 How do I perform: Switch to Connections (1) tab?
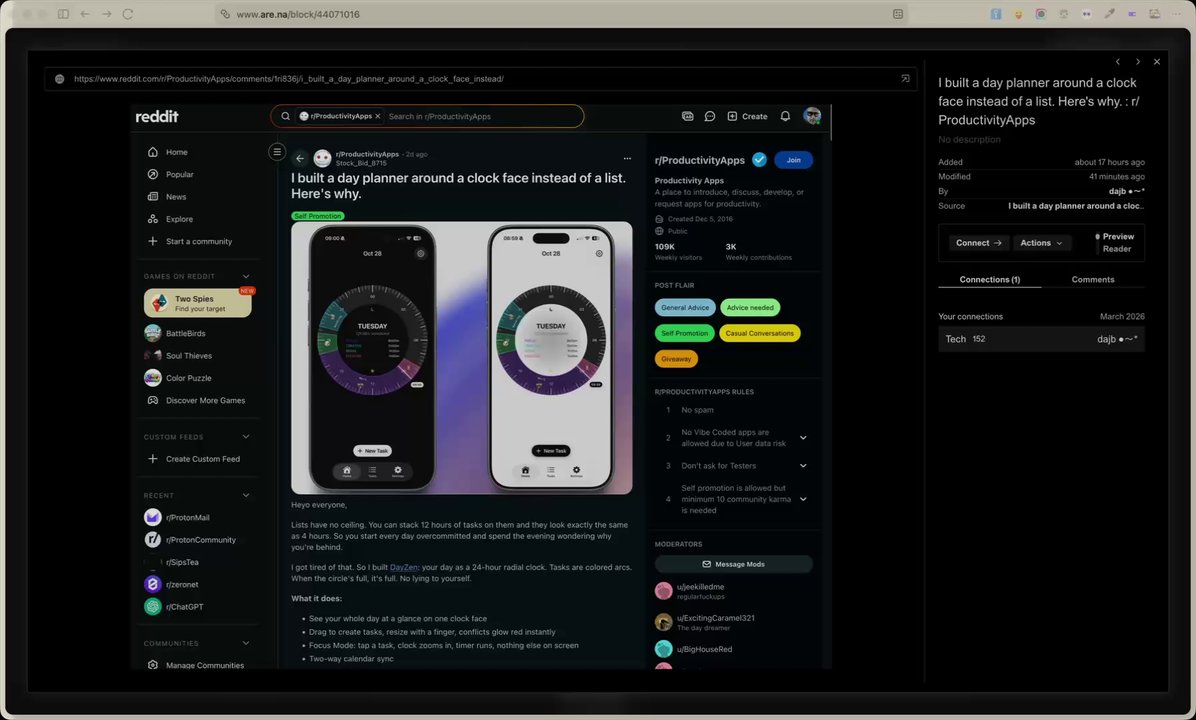(x=989, y=280)
